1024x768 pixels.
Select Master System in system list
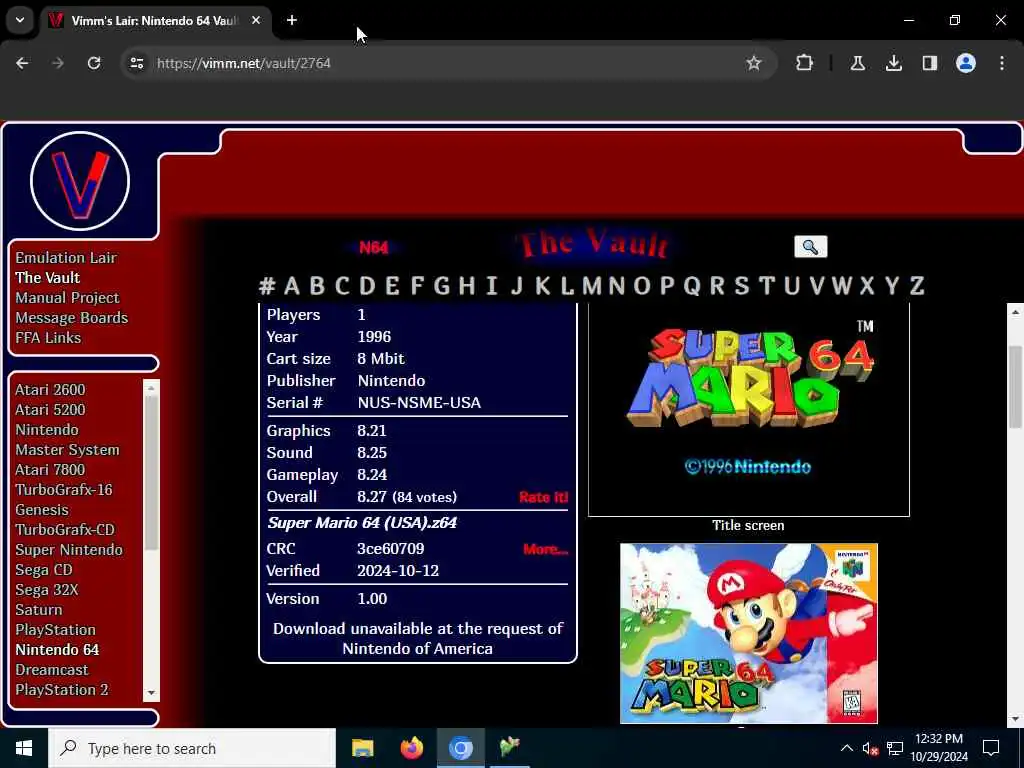point(67,450)
